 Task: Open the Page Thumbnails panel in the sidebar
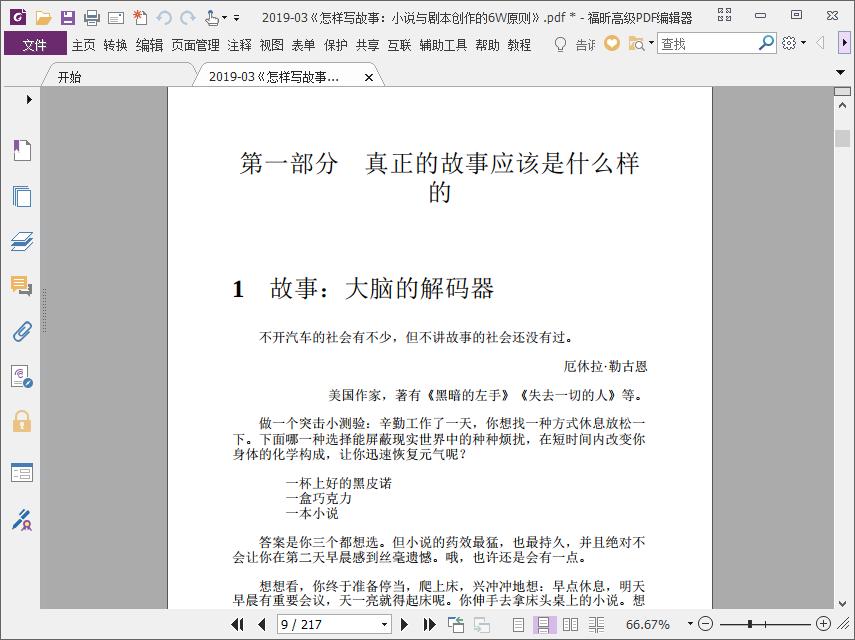point(22,196)
